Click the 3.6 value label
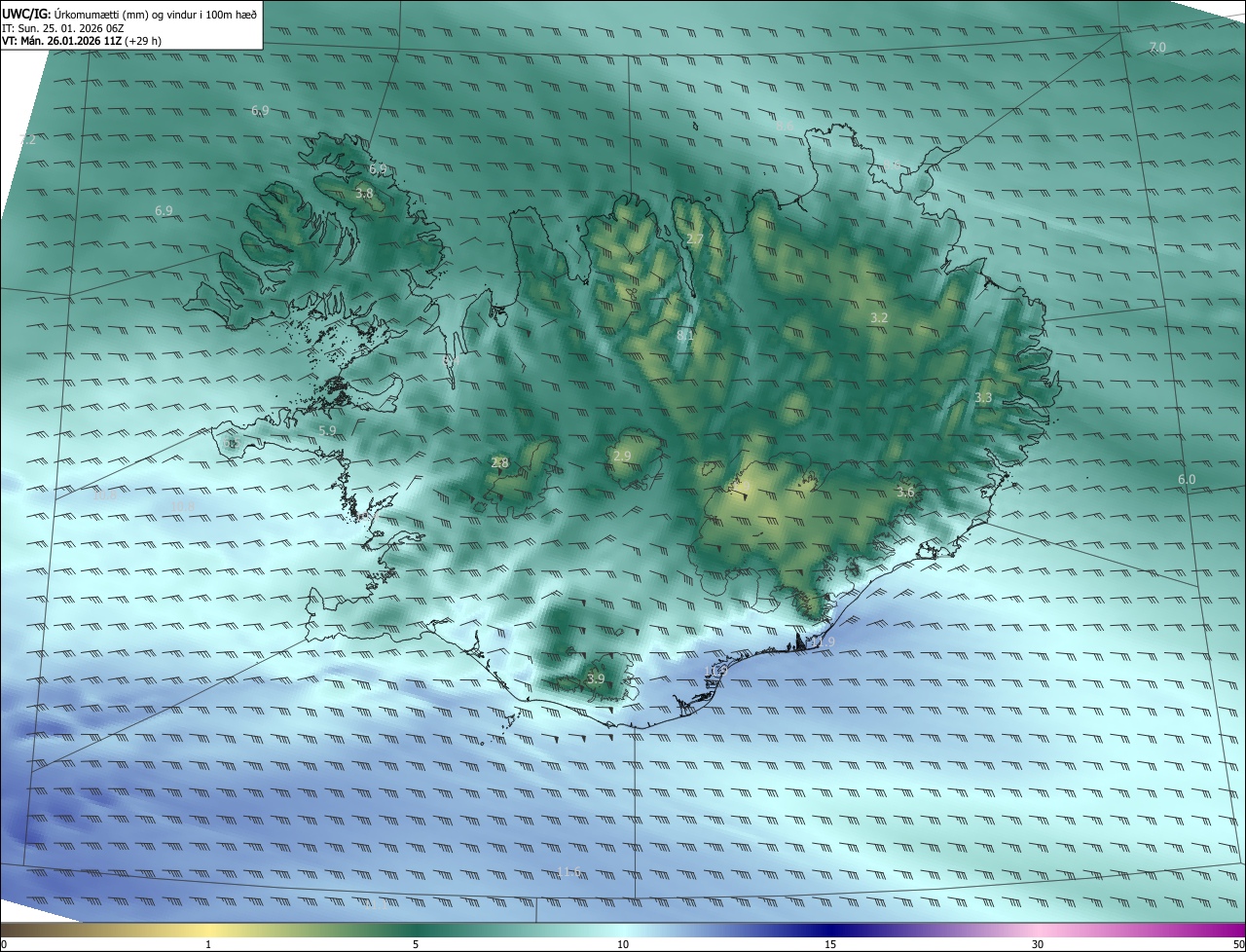Image resolution: width=1246 pixels, height=952 pixels. [x=905, y=493]
